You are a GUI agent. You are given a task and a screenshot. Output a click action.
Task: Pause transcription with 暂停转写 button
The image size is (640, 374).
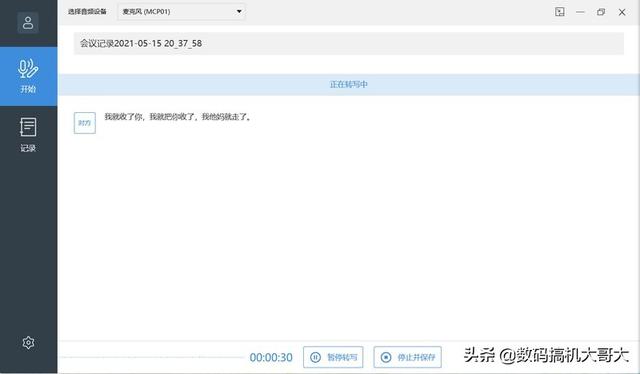point(333,357)
